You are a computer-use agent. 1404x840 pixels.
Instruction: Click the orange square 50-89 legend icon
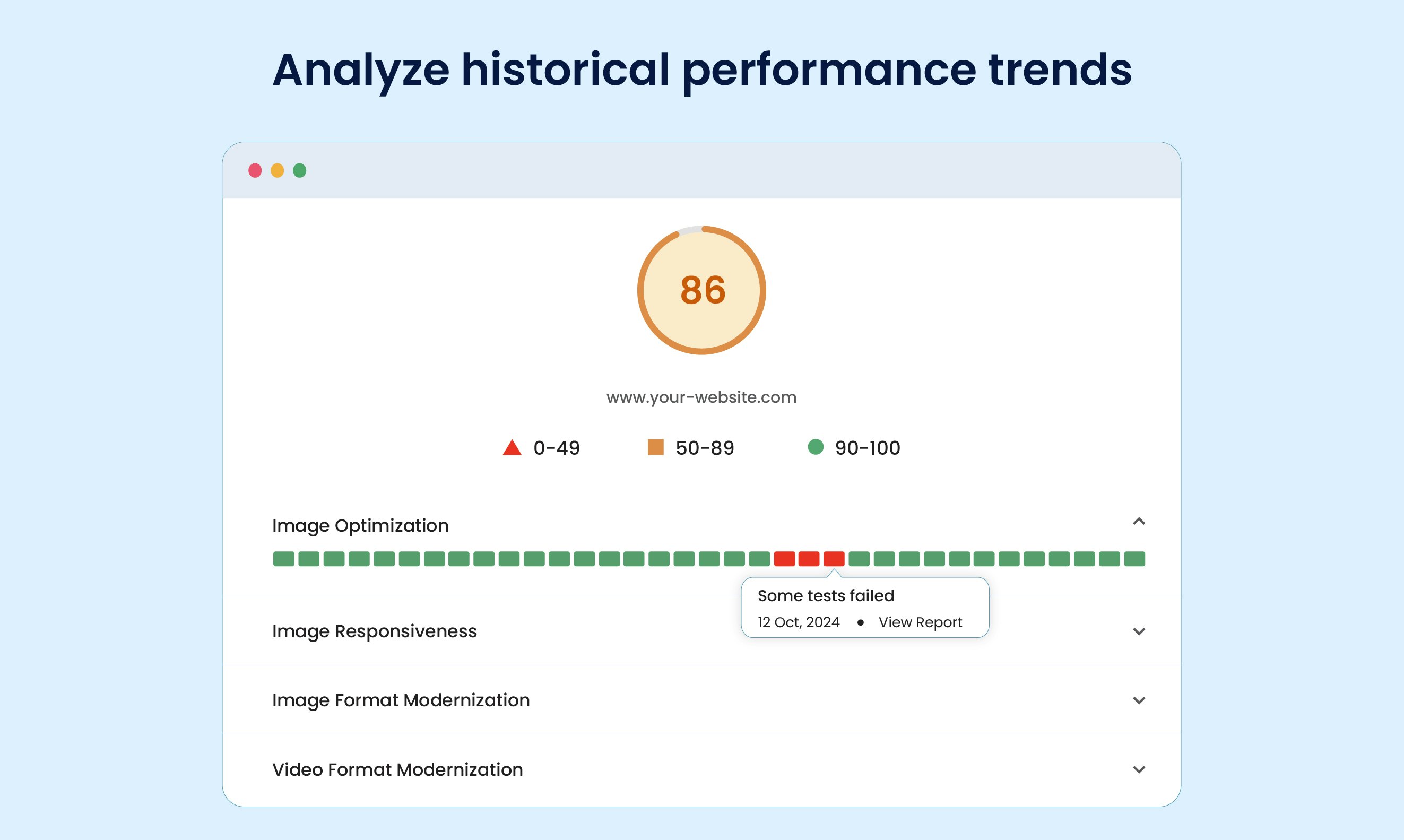click(655, 447)
